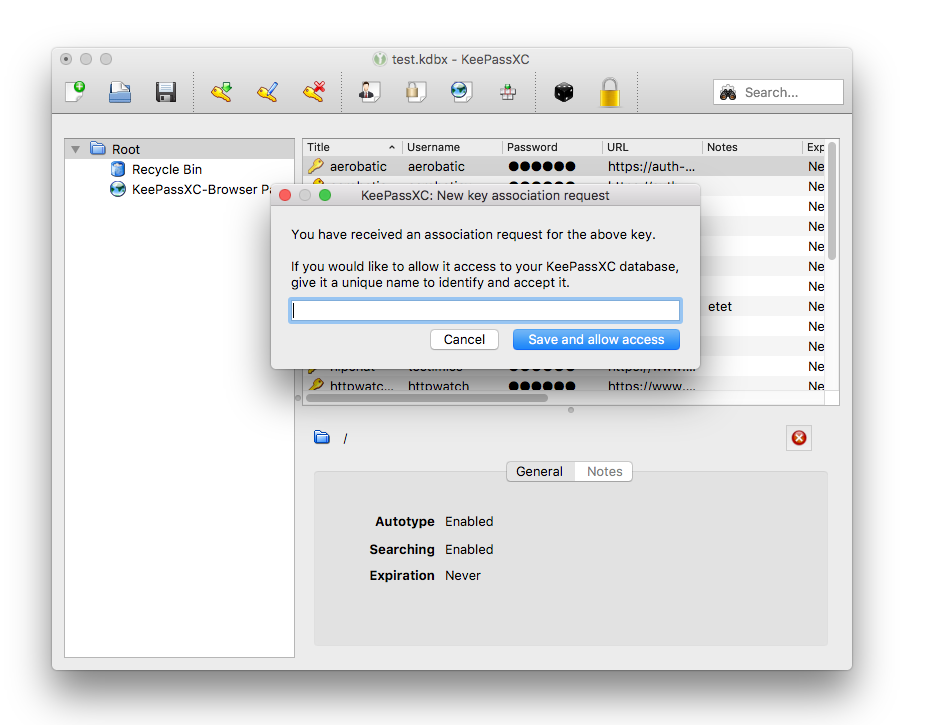Image resolution: width=927 pixels, height=725 pixels.
Task: Open the password generator dice icon
Action: click(x=563, y=92)
